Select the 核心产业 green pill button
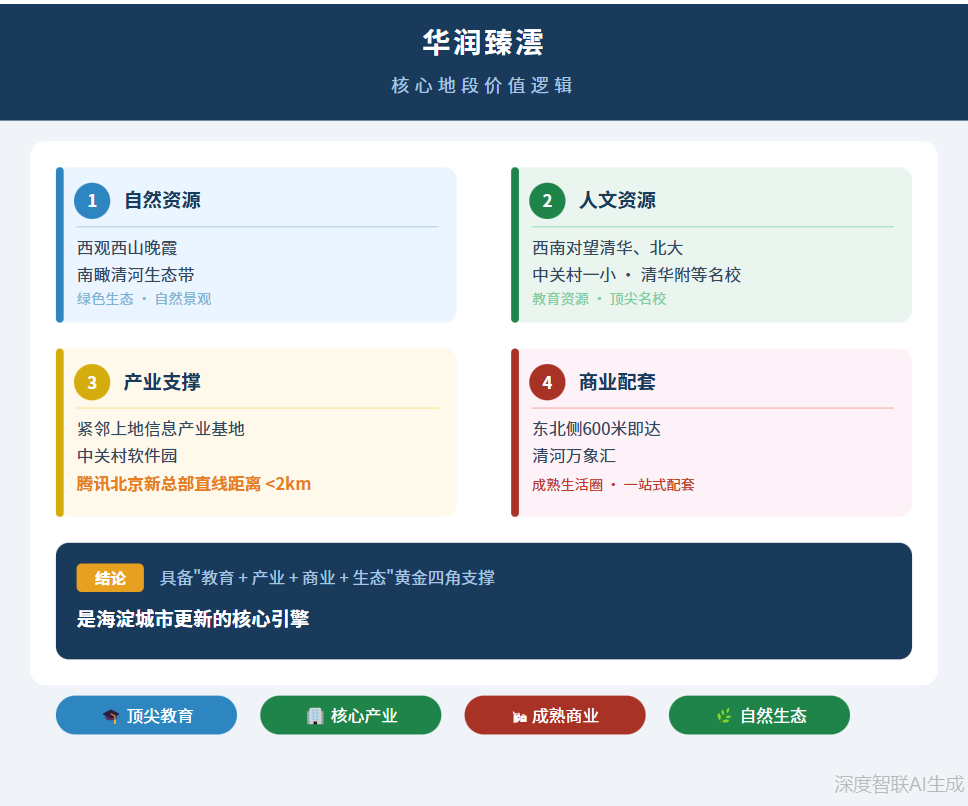Image resolution: width=968 pixels, height=806 pixels. [350, 715]
